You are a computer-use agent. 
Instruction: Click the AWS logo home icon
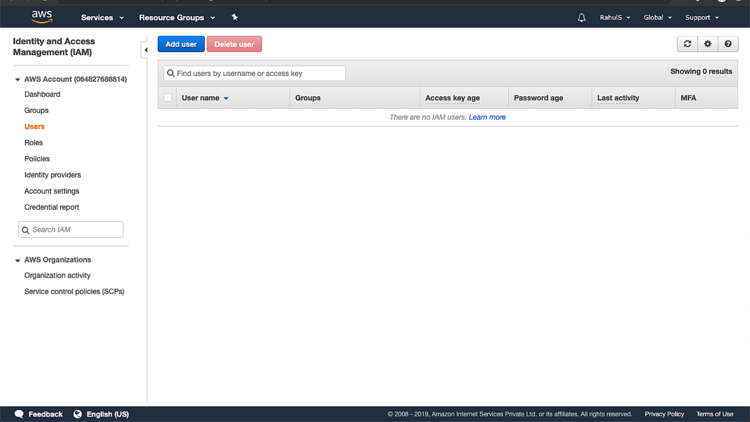(x=41, y=17)
